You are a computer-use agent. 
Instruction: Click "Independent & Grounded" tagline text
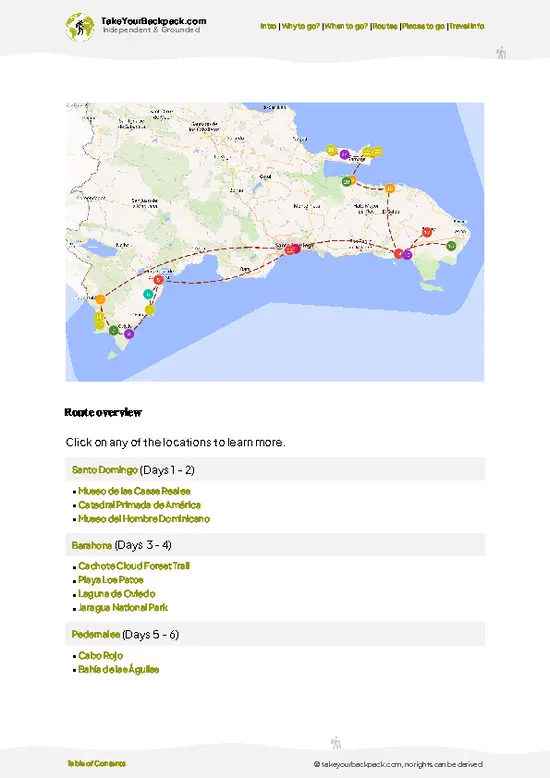[x=151, y=30]
